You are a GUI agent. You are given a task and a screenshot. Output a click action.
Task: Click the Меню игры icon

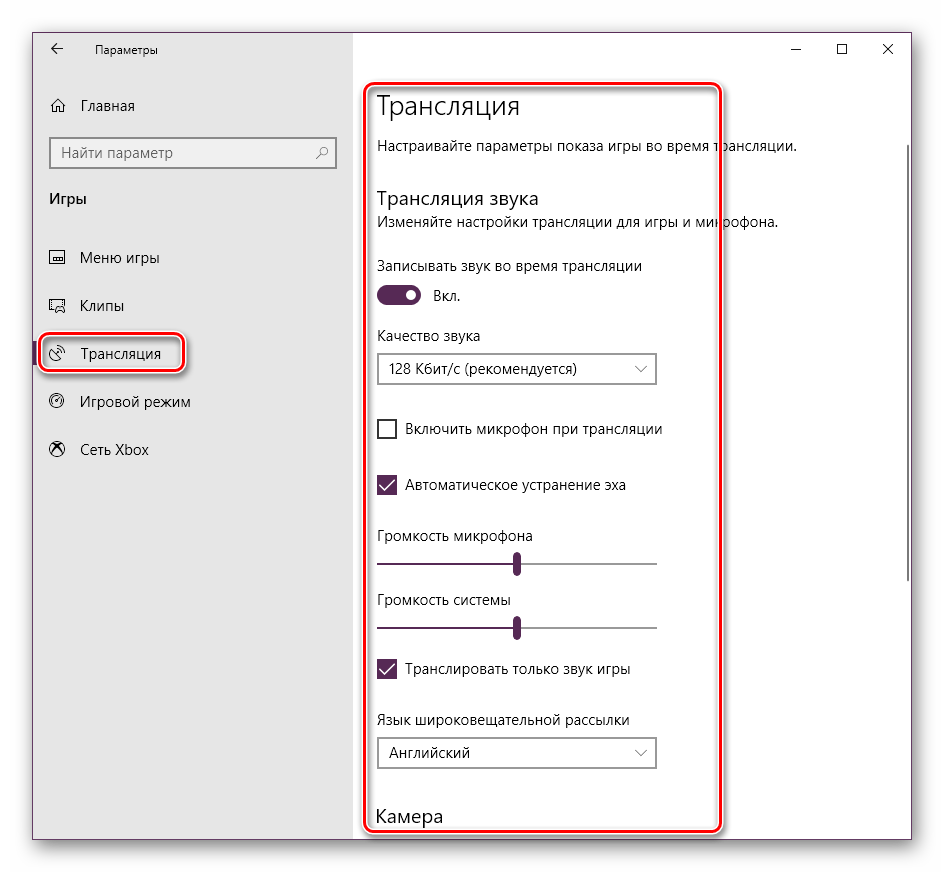point(58,258)
